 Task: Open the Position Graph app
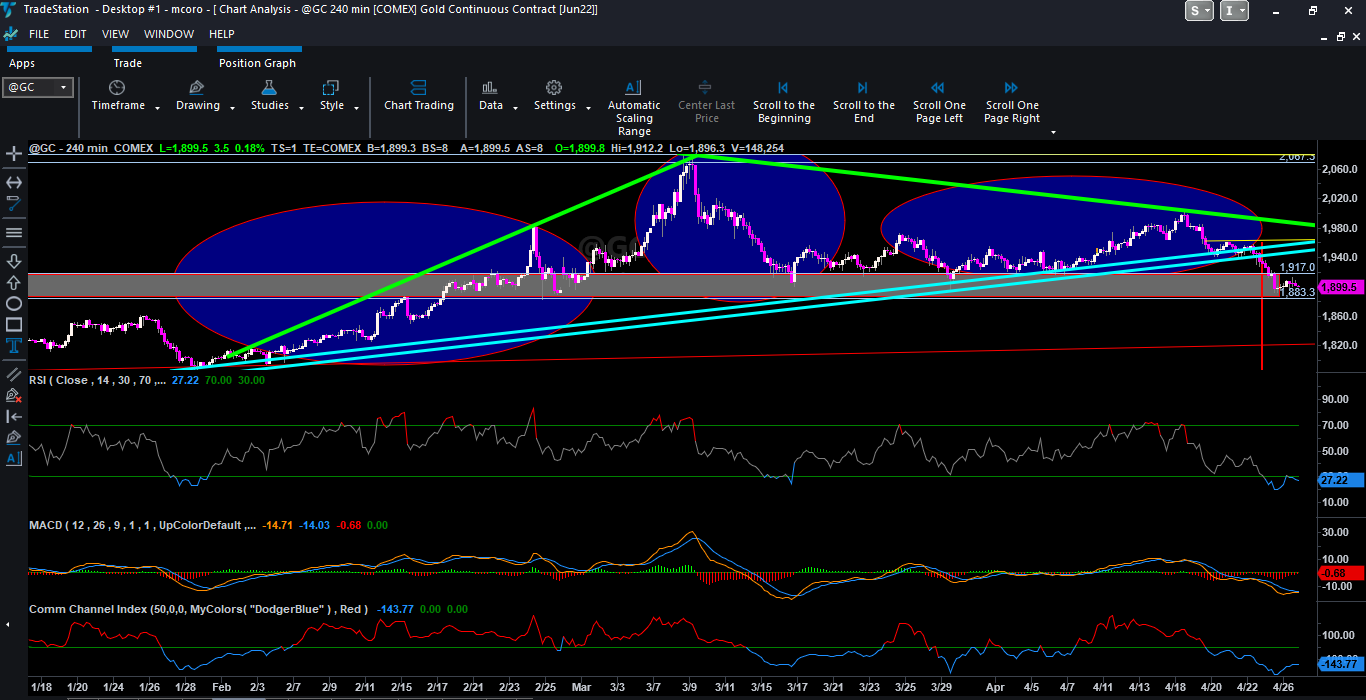point(257,63)
